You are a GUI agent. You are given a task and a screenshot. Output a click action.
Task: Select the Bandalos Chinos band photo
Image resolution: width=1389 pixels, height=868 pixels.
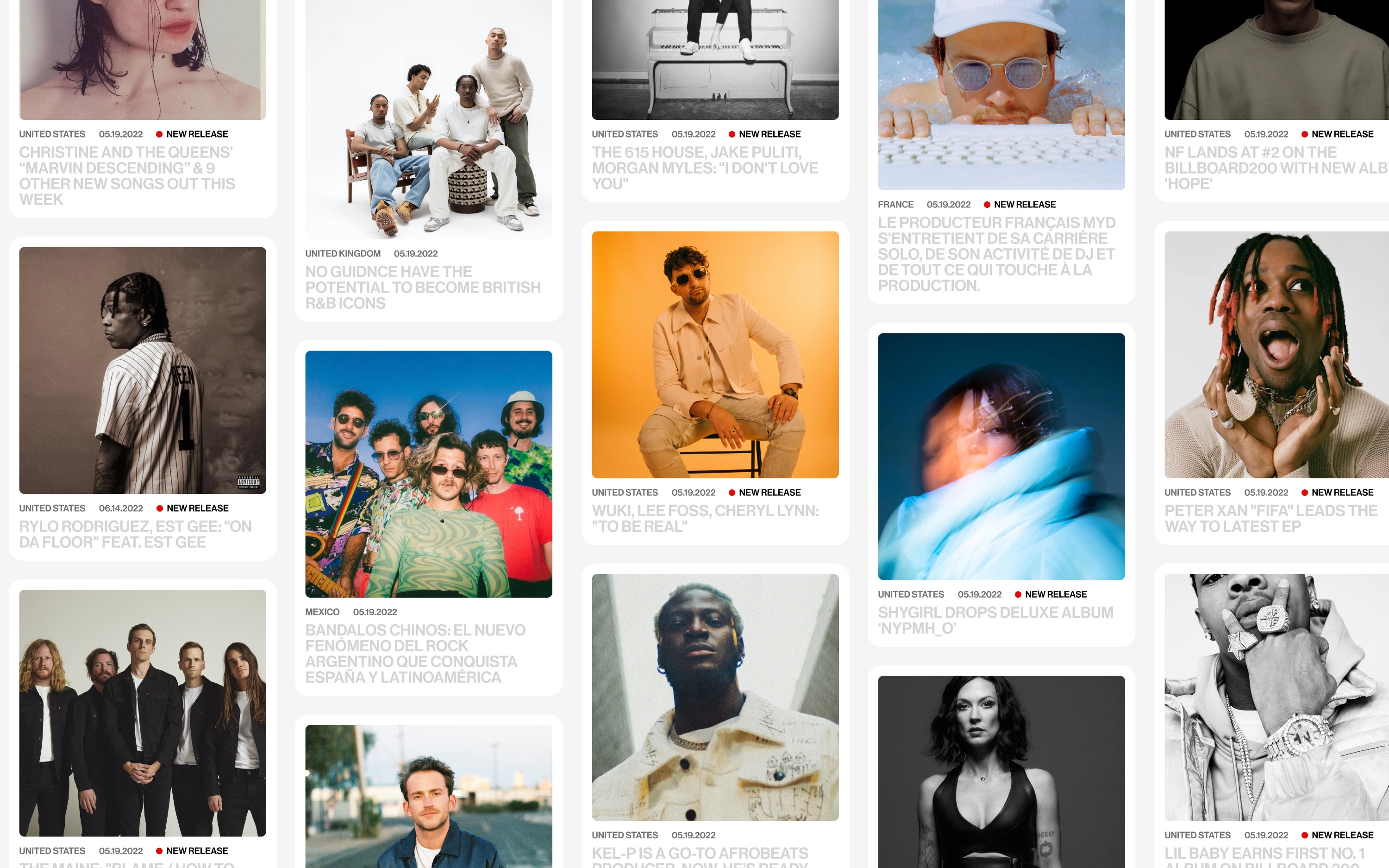tap(429, 474)
